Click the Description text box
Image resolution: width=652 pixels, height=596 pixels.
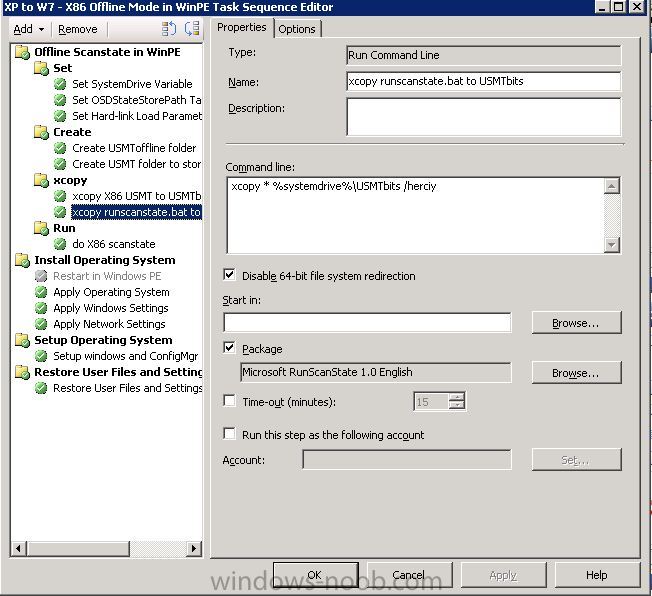coord(484,116)
